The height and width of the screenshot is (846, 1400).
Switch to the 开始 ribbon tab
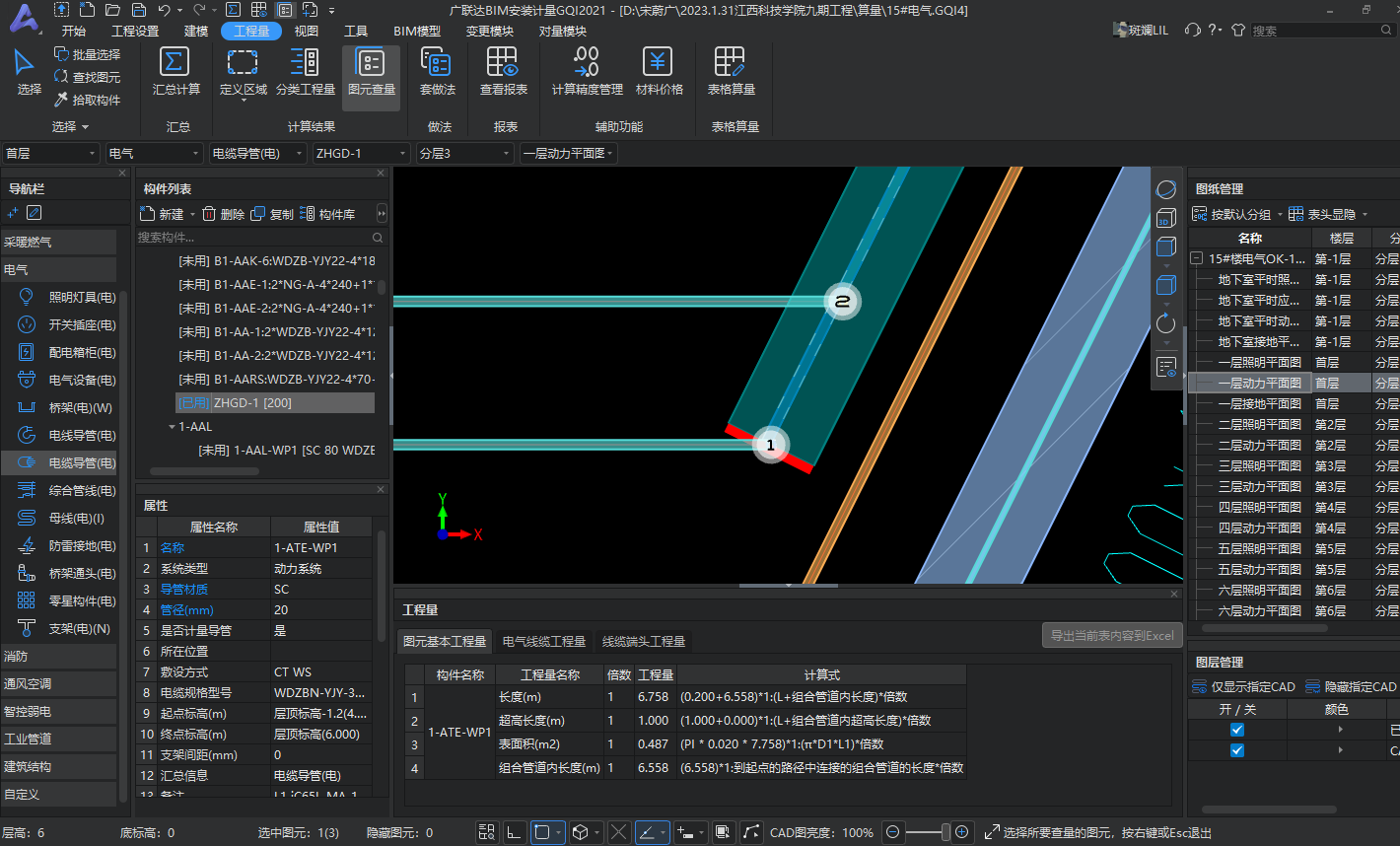tap(74, 31)
